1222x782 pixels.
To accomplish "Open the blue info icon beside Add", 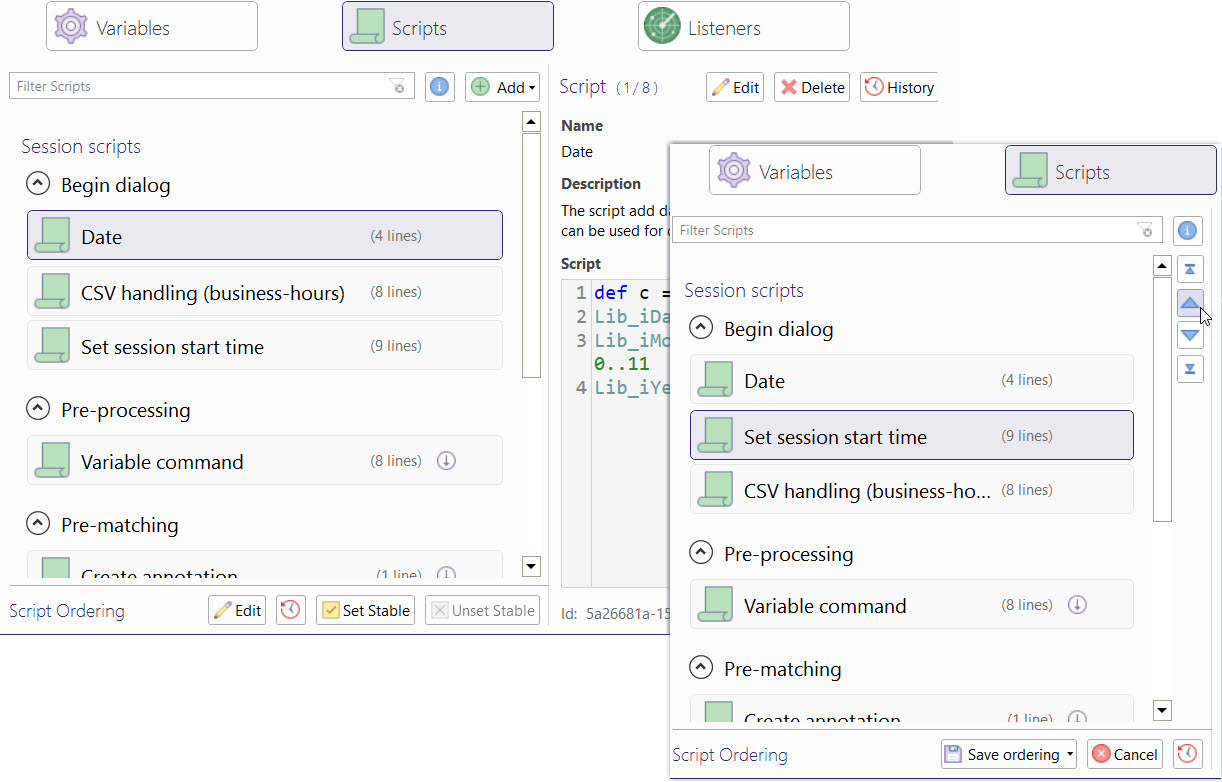I will (439, 87).
